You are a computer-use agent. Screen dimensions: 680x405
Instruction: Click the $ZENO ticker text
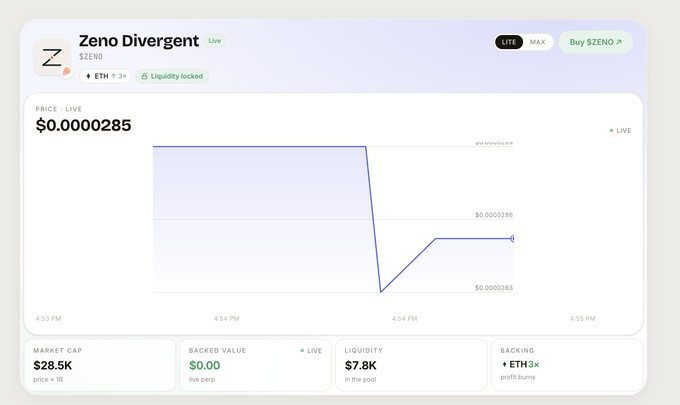[91, 56]
